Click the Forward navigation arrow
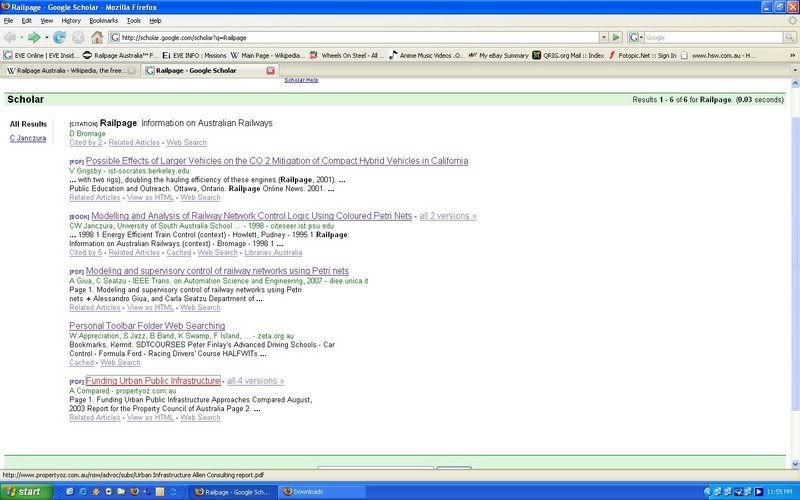 click(x=33, y=37)
